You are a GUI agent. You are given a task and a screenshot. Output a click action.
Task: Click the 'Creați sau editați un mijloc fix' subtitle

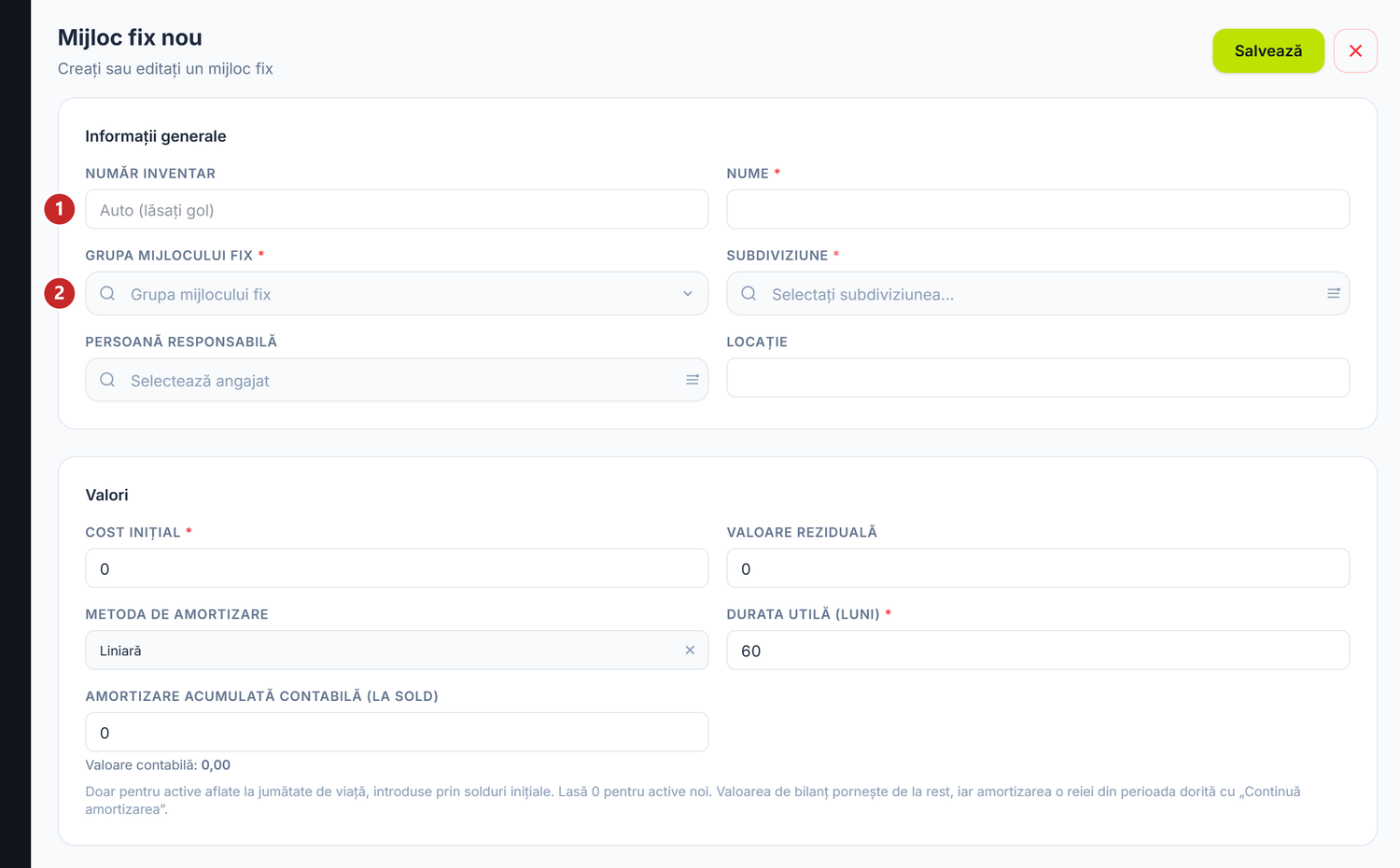click(x=165, y=69)
